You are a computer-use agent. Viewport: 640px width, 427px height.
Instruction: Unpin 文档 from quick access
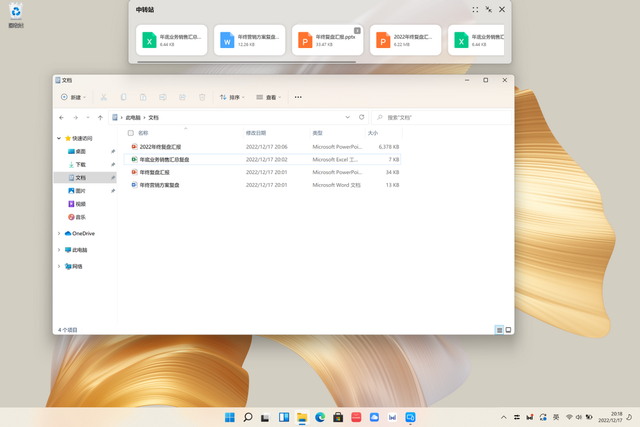tap(113, 178)
